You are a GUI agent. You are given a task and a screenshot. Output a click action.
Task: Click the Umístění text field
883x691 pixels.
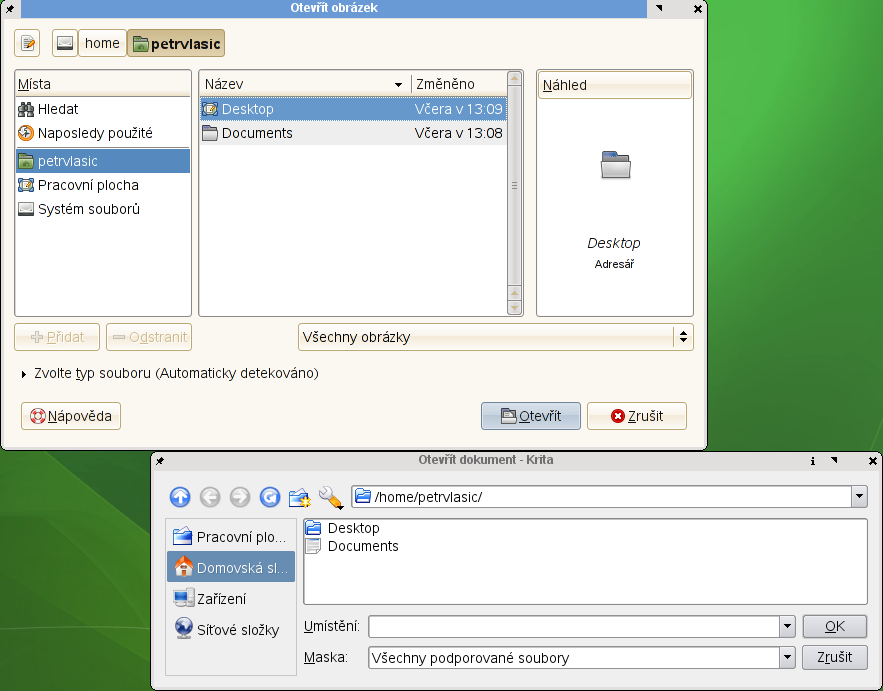tap(574, 626)
